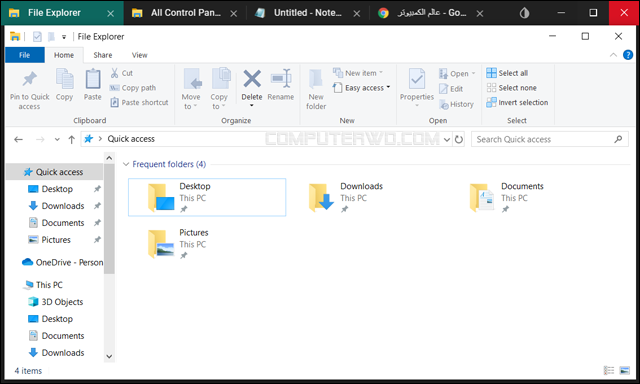Select the Desktop frequent folder tile
This screenshot has height=384, width=640.
click(x=207, y=197)
